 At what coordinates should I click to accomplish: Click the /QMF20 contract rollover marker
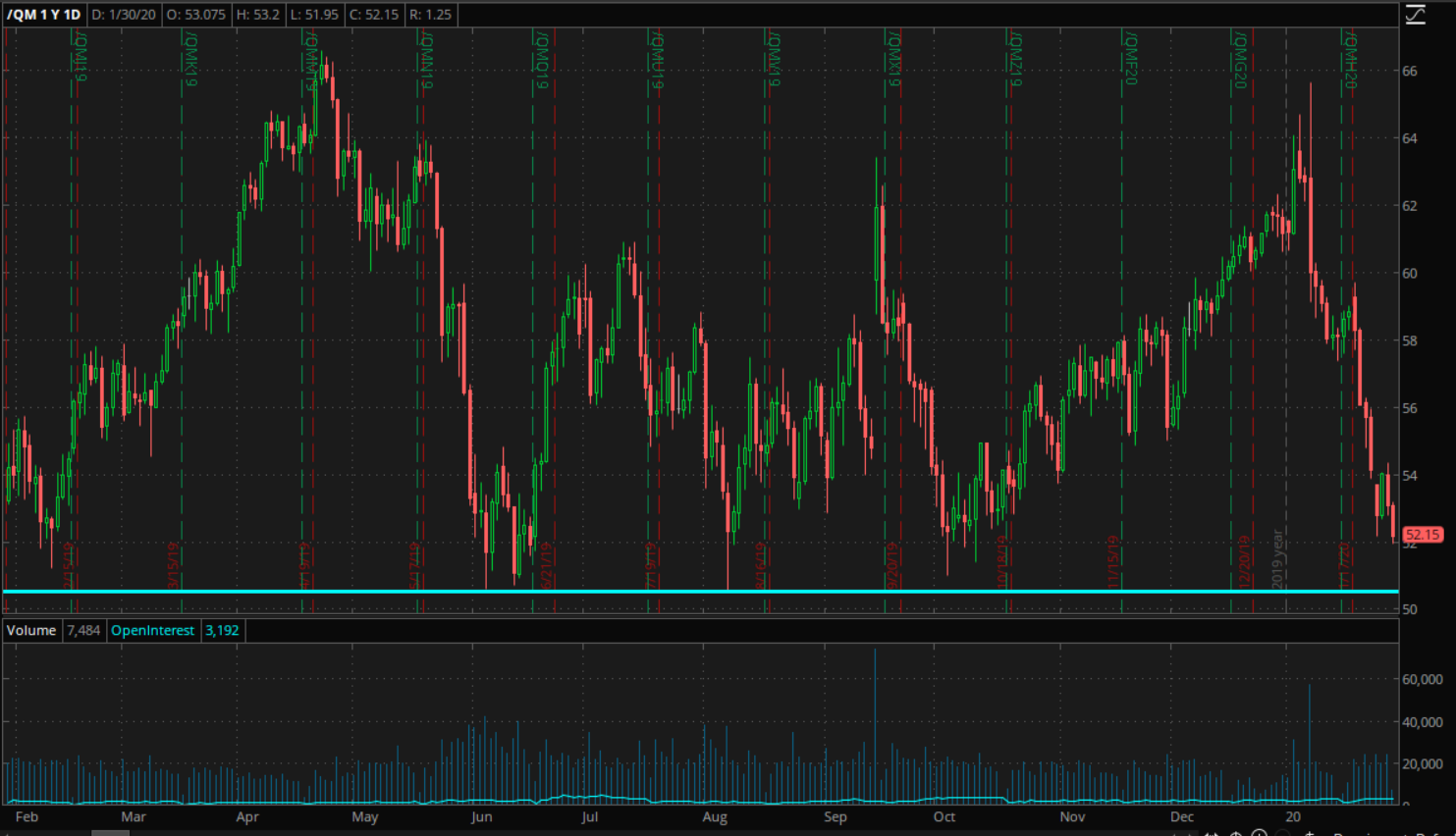1131,59
